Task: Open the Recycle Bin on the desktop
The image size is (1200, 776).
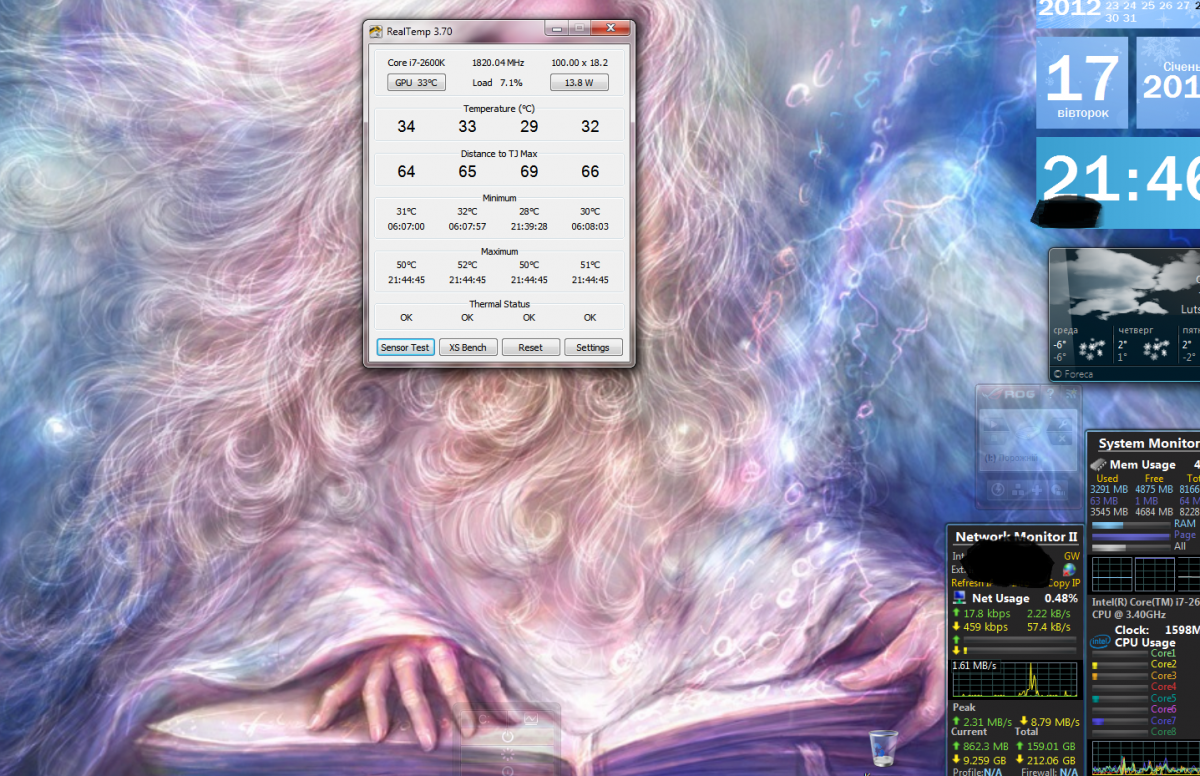Action: click(x=884, y=747)
